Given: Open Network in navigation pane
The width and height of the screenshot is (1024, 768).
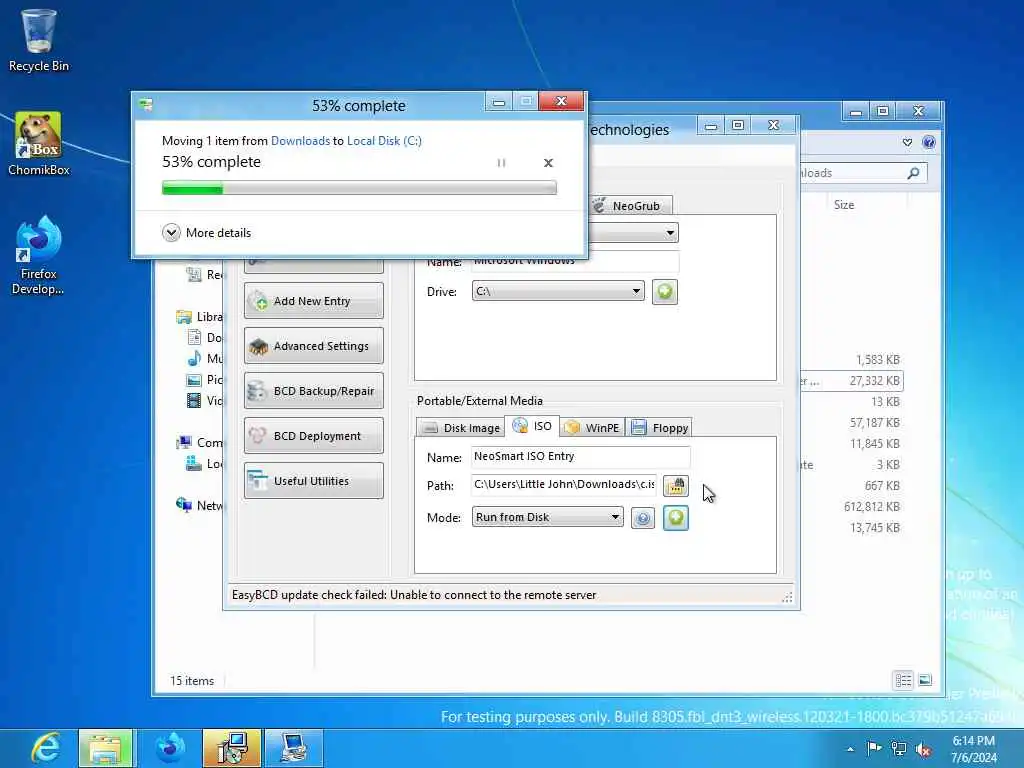Looking at the screenshot, I should (200, 505).
